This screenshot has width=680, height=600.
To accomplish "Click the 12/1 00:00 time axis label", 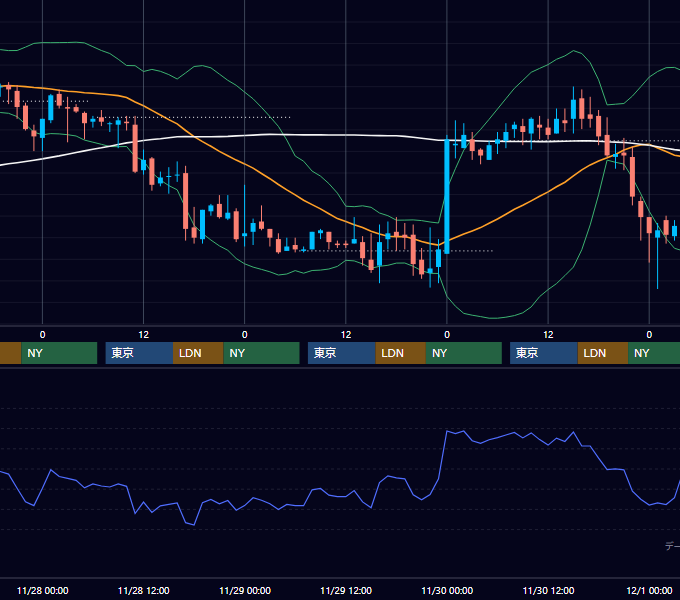I will coord(649,590).
